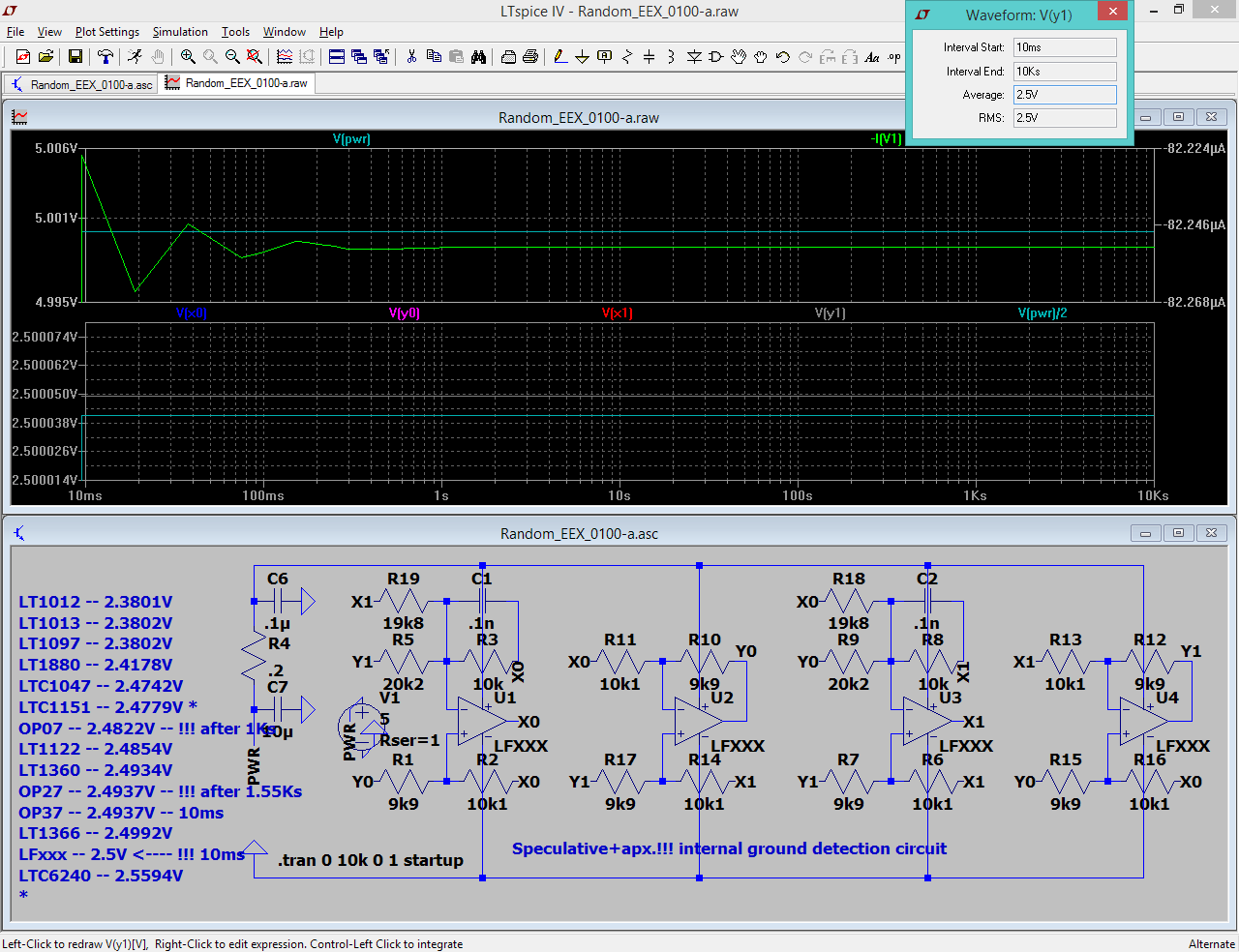Cascade windows with the Cascade icon
Viewport: 1239px width, 952px height.
click(359, 57)
